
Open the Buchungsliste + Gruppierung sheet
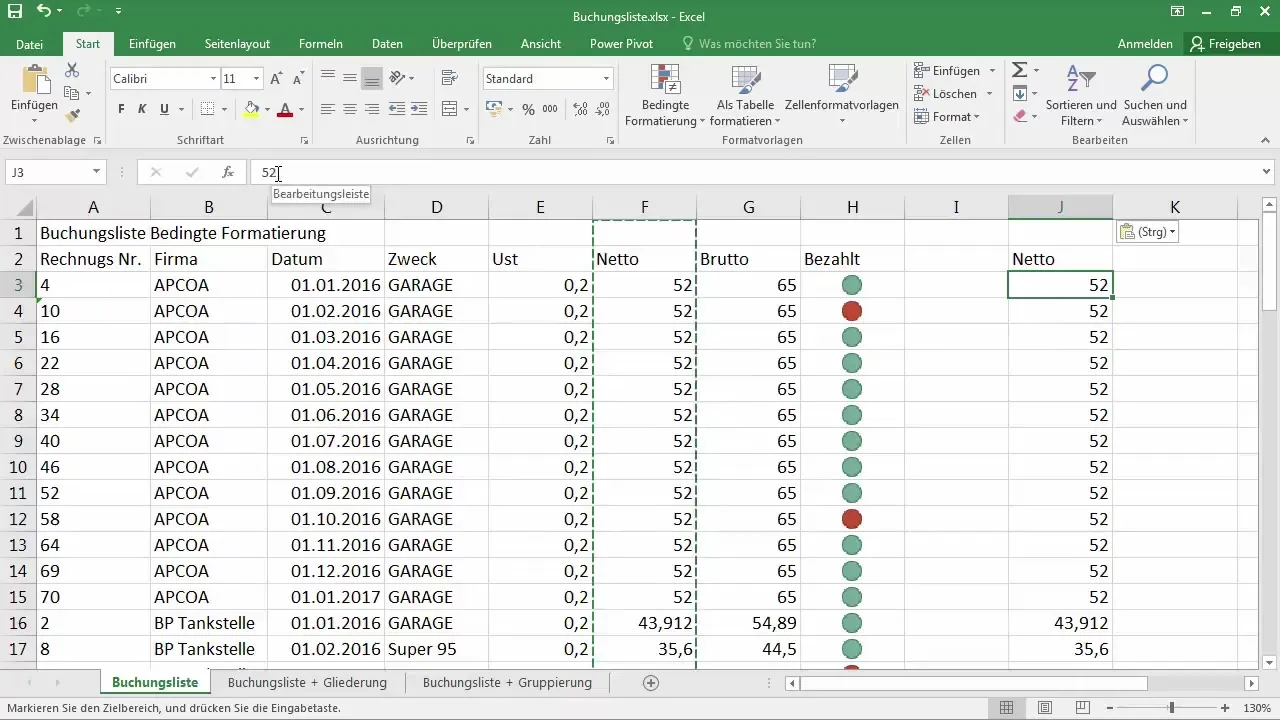[x=507, y=683]
